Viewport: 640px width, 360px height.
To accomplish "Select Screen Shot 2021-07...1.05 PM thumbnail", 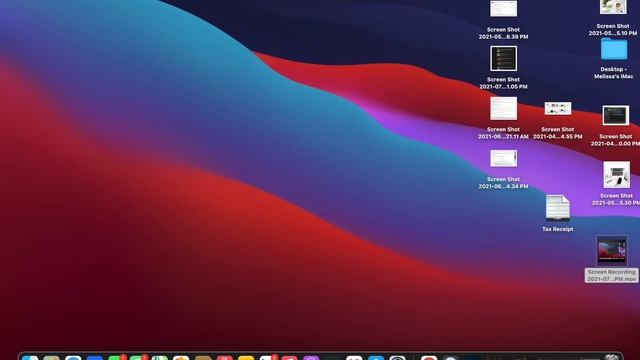I will (503, 58).
